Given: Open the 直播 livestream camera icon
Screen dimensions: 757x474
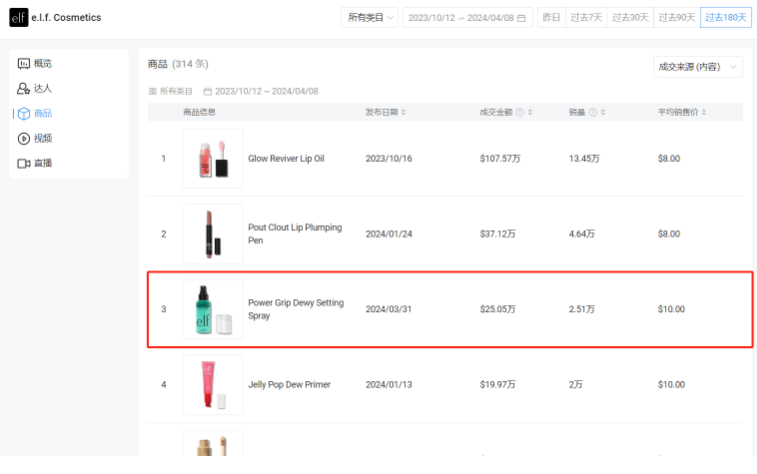Looking at the screenshot, I should point(24,163).
